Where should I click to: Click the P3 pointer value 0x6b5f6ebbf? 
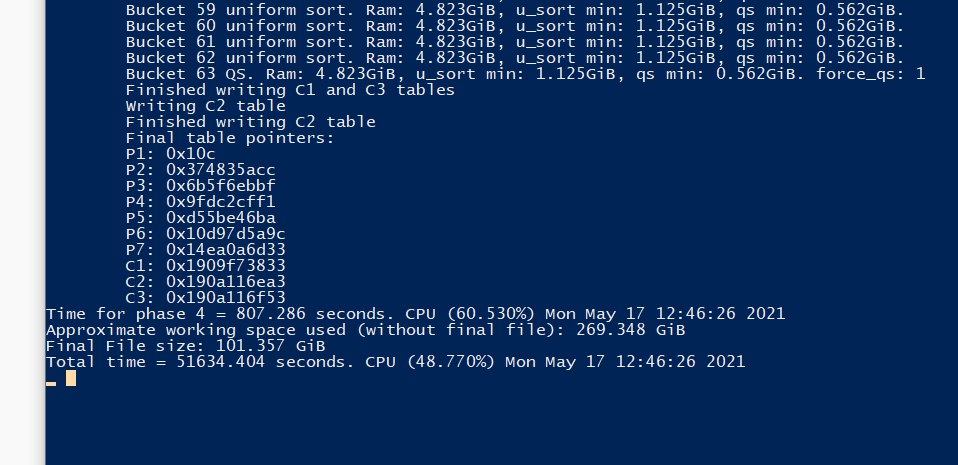[221, 185]
